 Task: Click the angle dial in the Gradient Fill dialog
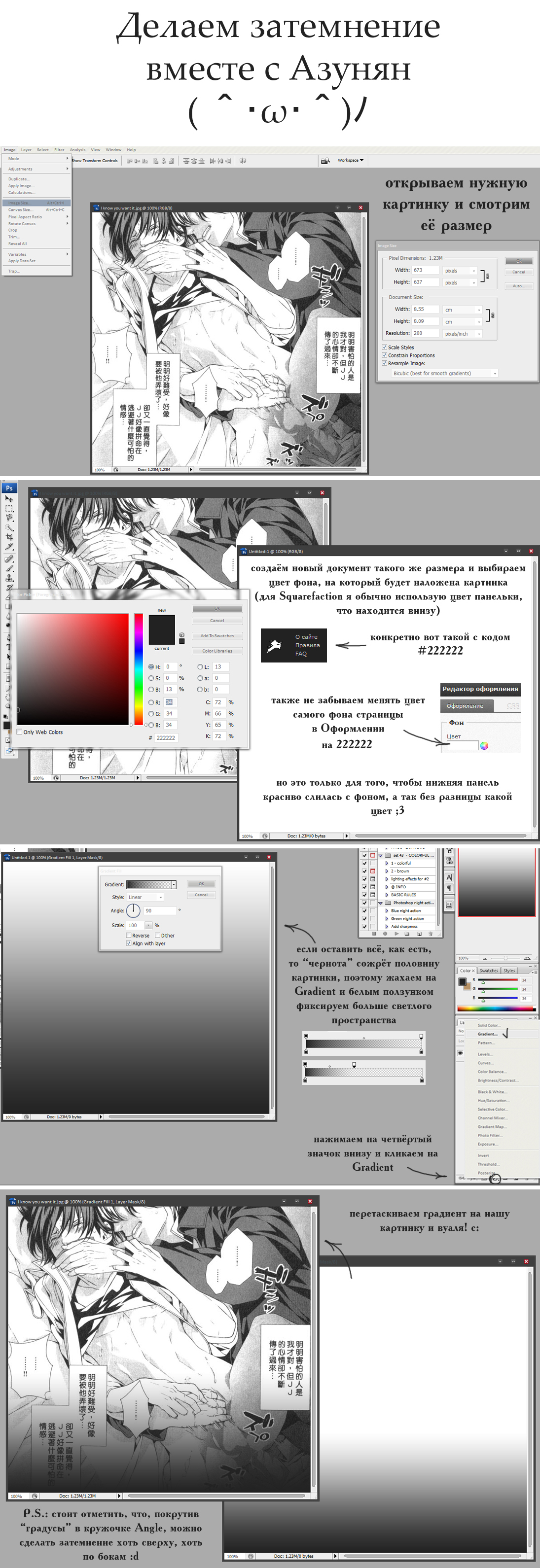pos(133,910)
